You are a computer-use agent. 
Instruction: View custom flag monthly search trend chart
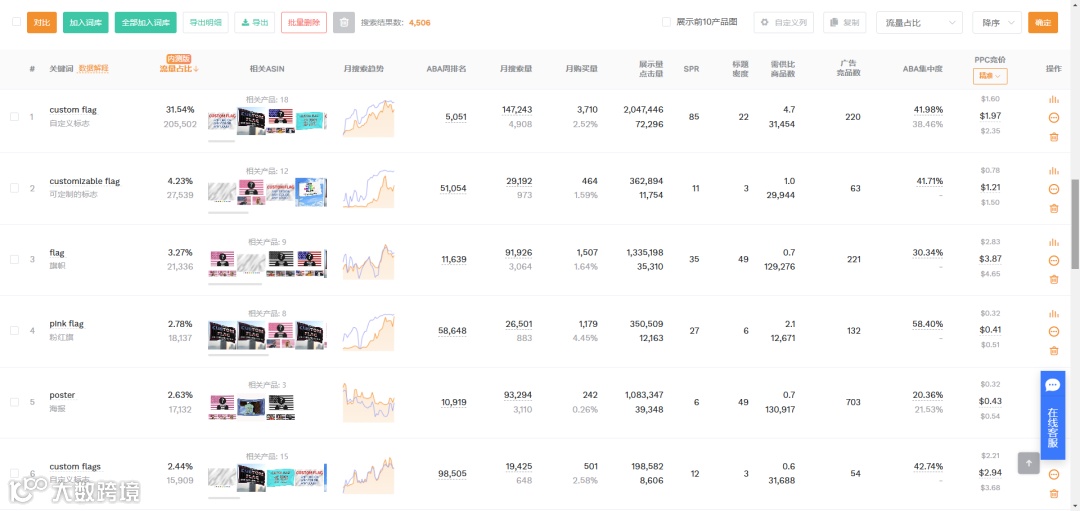(368, 118)
